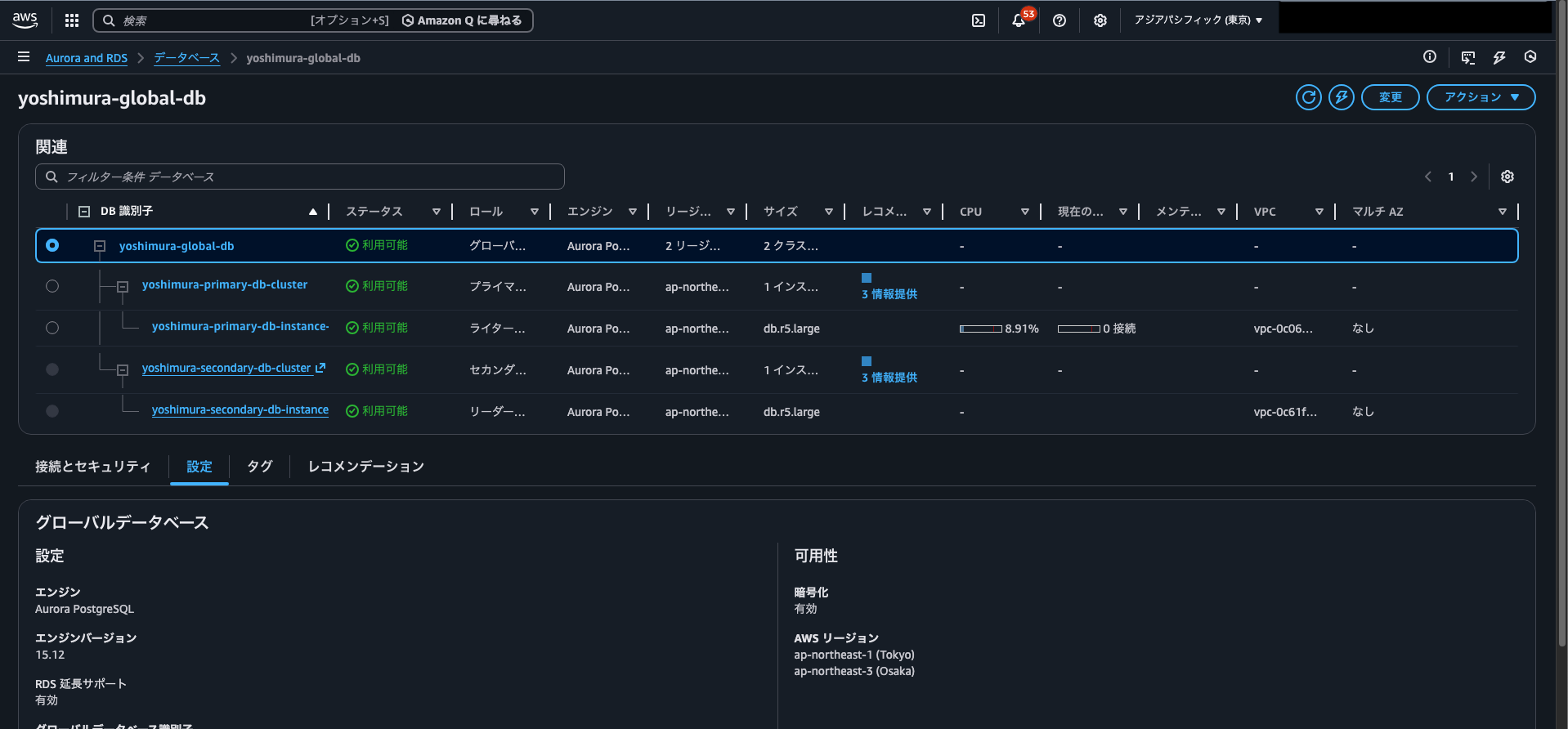This screenshot has width=1568, height=729.
Task: Open the アクション dropdown menu
Action: click(x=1481, y=97)
